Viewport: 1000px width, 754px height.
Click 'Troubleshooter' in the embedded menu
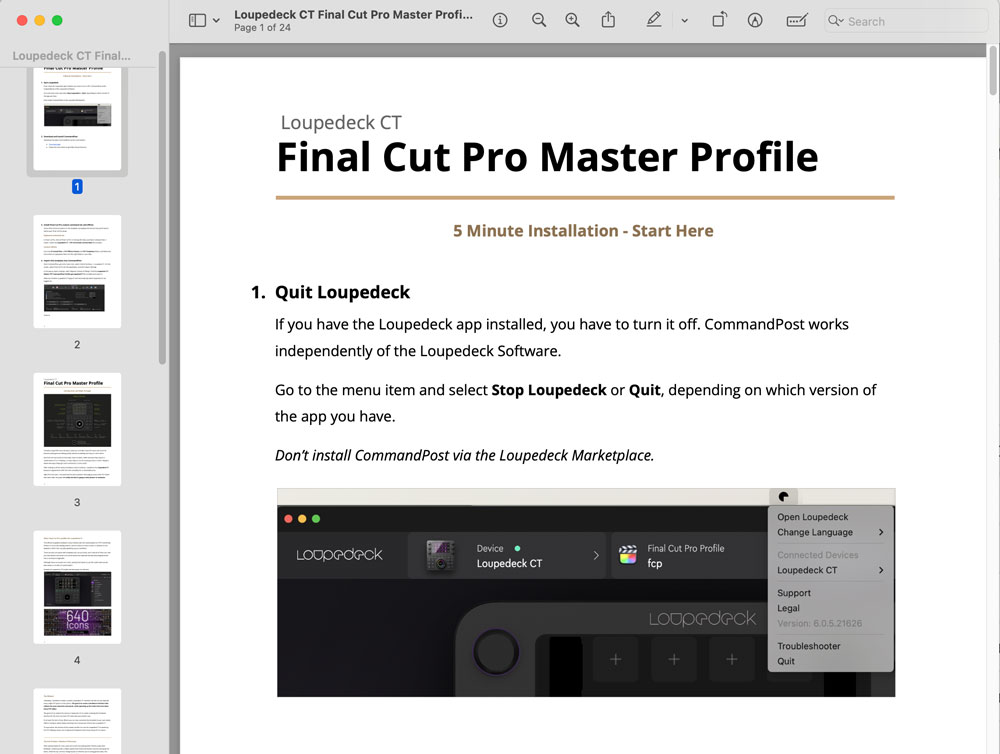pyautogui.click(x=808, y=646)
